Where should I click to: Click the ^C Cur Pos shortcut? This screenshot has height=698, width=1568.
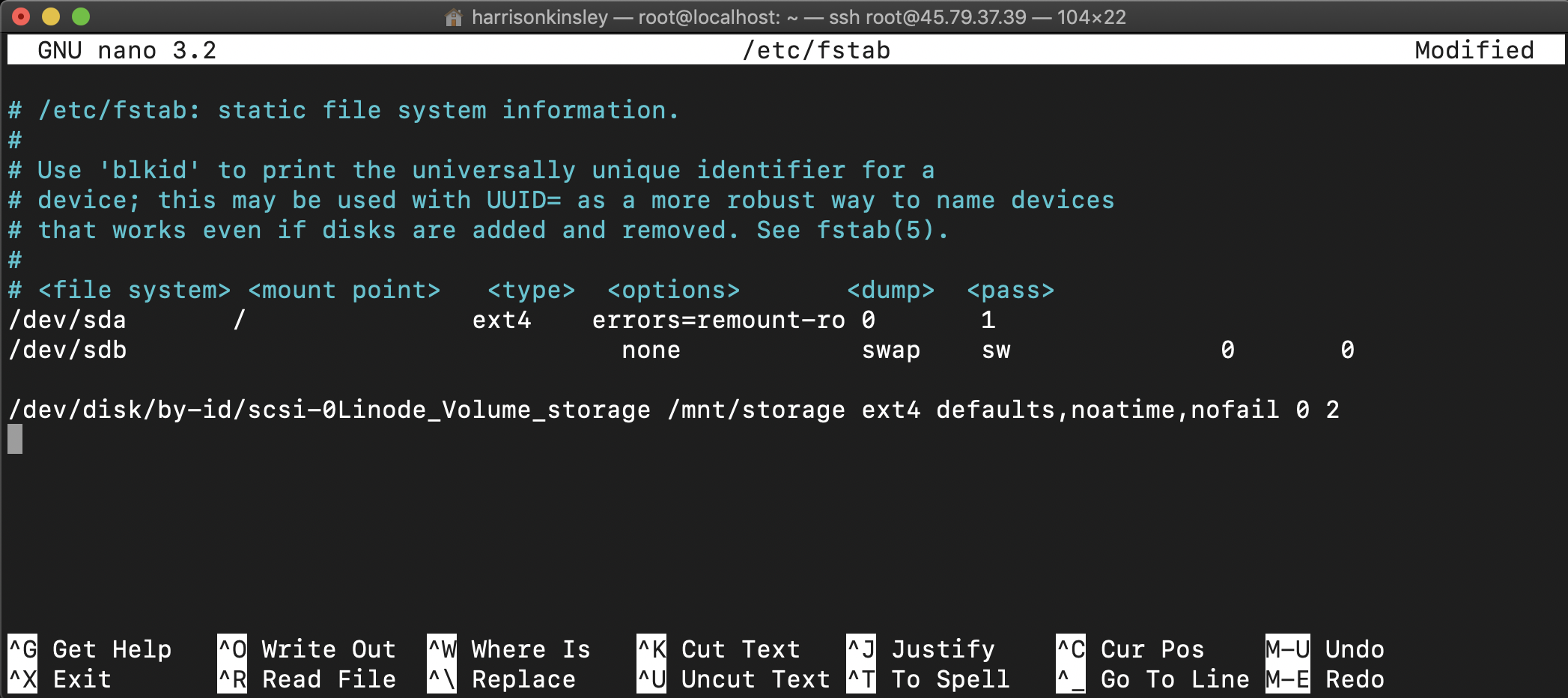pyautogui.click(x=1130, y=649)
